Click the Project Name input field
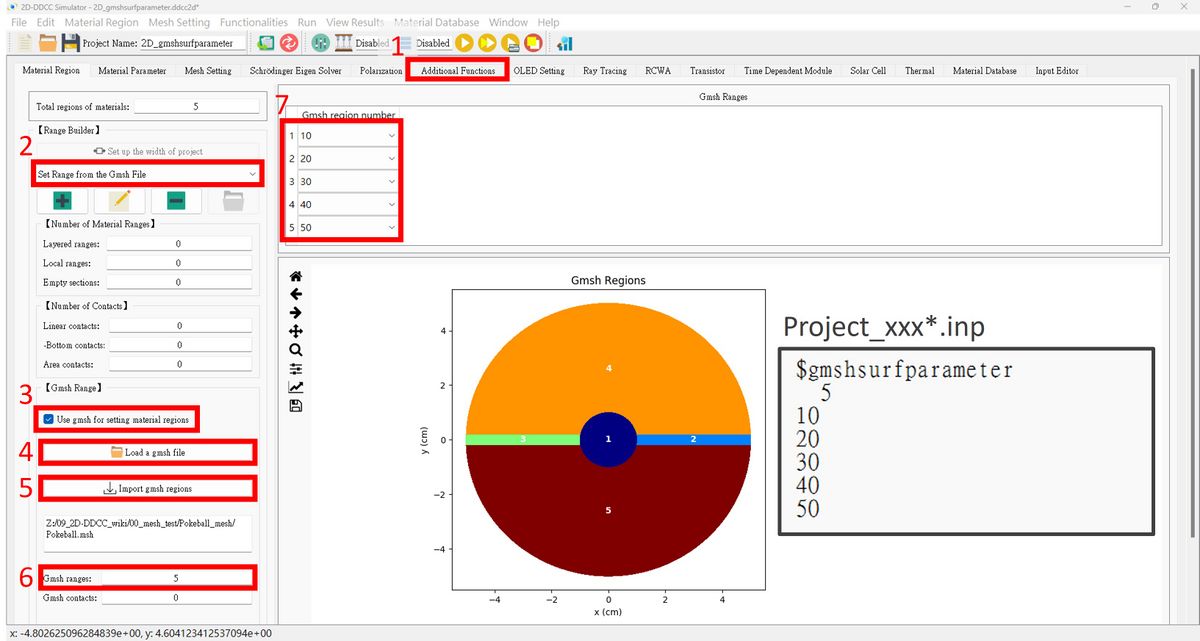Screen dimensions: 1200x641 pos(192,43)
